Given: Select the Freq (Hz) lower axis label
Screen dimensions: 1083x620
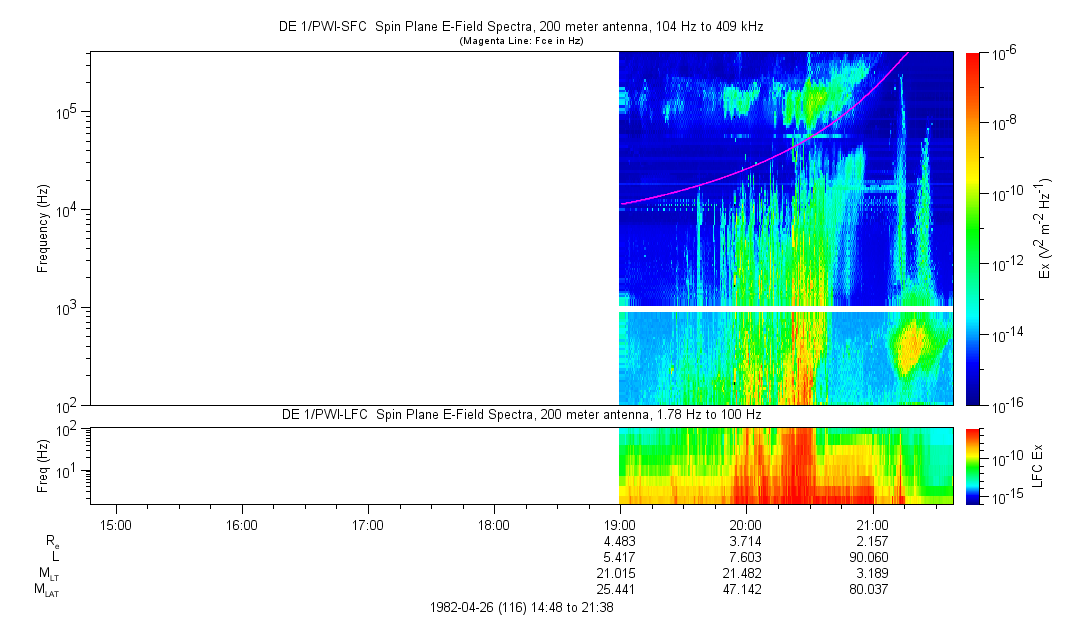Looking at the screenshot, I should coord(43,465).
